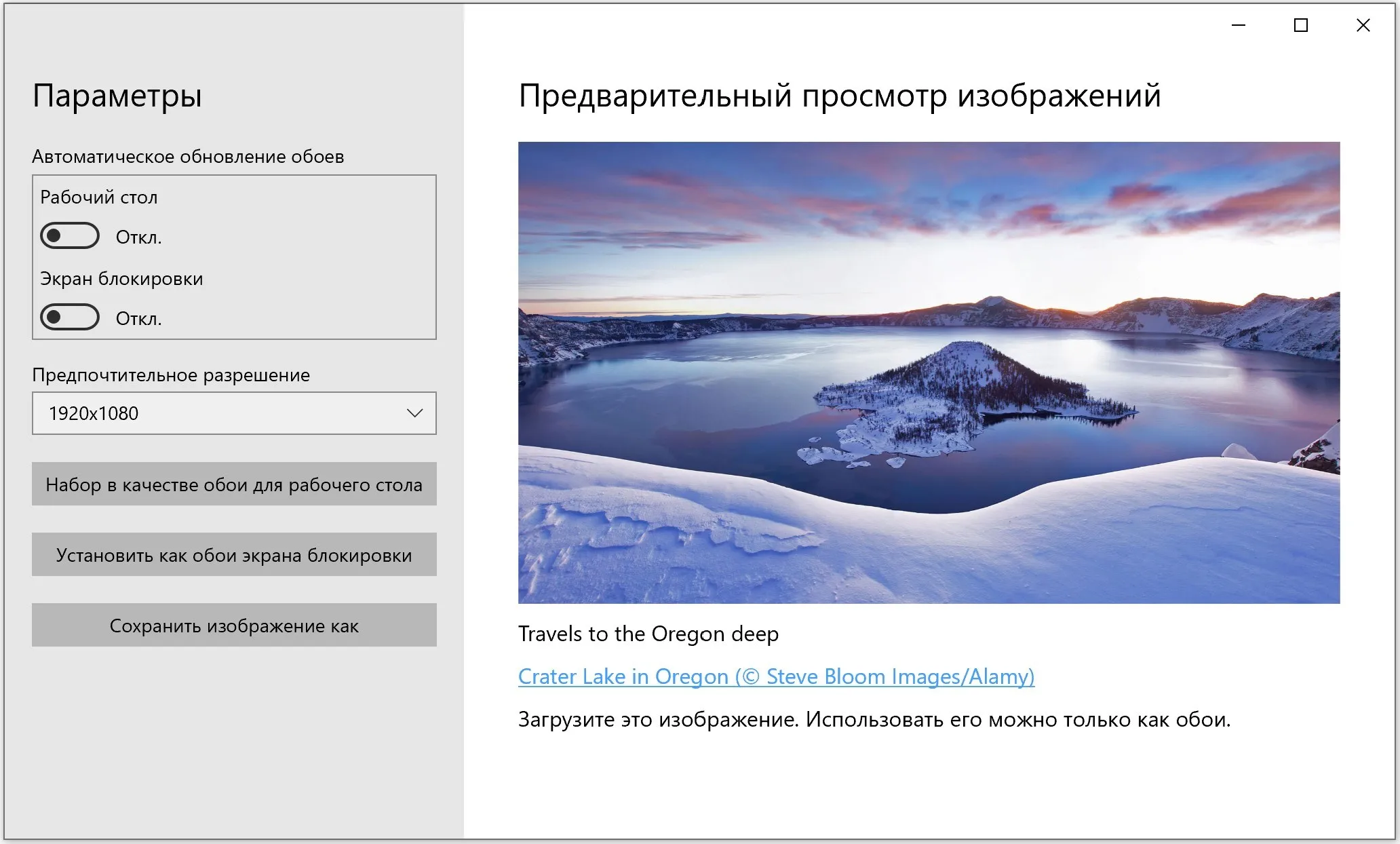Close the window
Viewport: 1400px width, 844px height.
click(1363, 25)
